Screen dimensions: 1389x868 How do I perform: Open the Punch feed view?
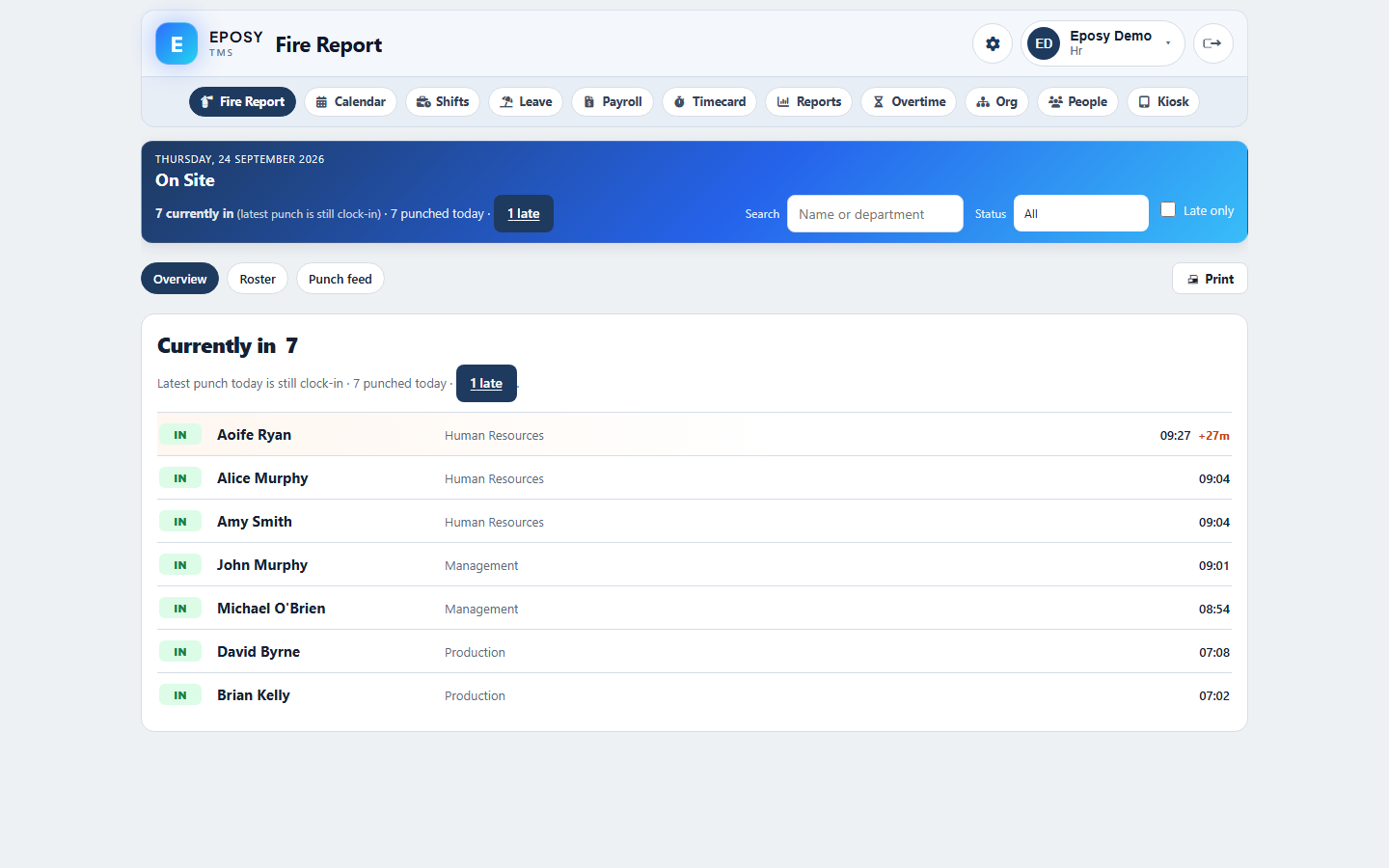340,279
